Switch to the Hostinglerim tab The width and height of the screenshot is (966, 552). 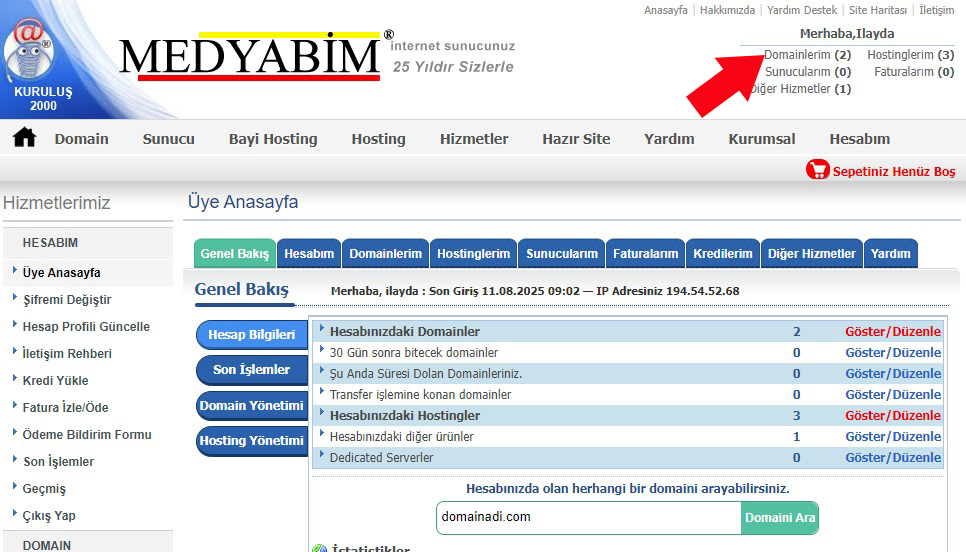click(x=474, y=253)
